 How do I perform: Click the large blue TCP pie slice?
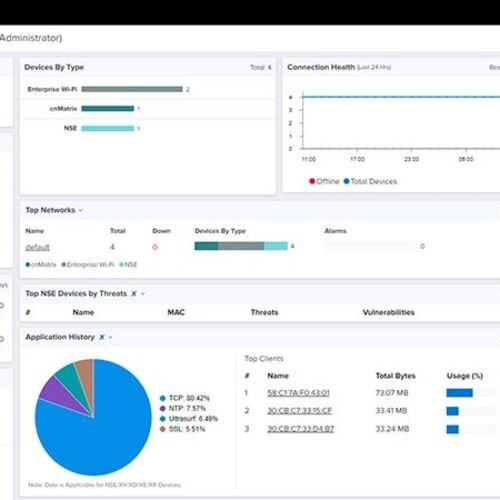pos(100,440)
